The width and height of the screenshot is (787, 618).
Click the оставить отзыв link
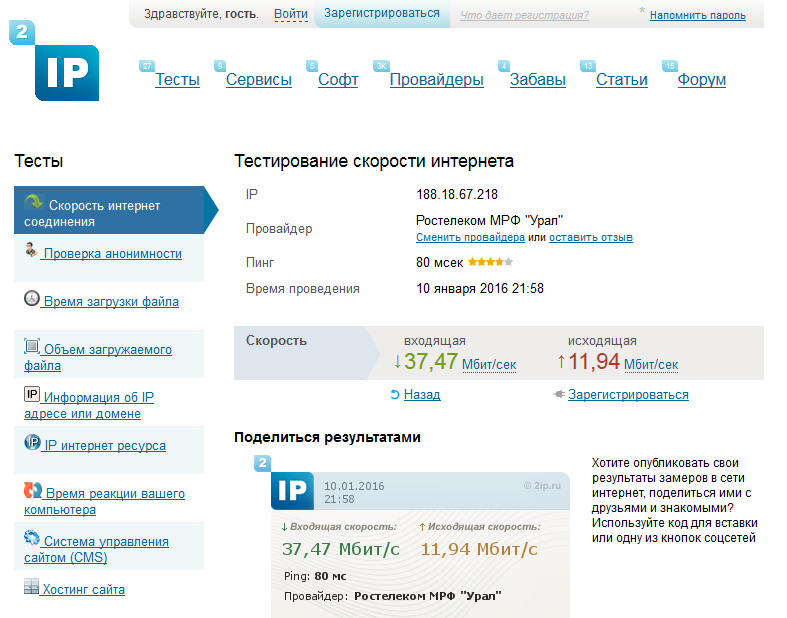(x=590, y=238)
